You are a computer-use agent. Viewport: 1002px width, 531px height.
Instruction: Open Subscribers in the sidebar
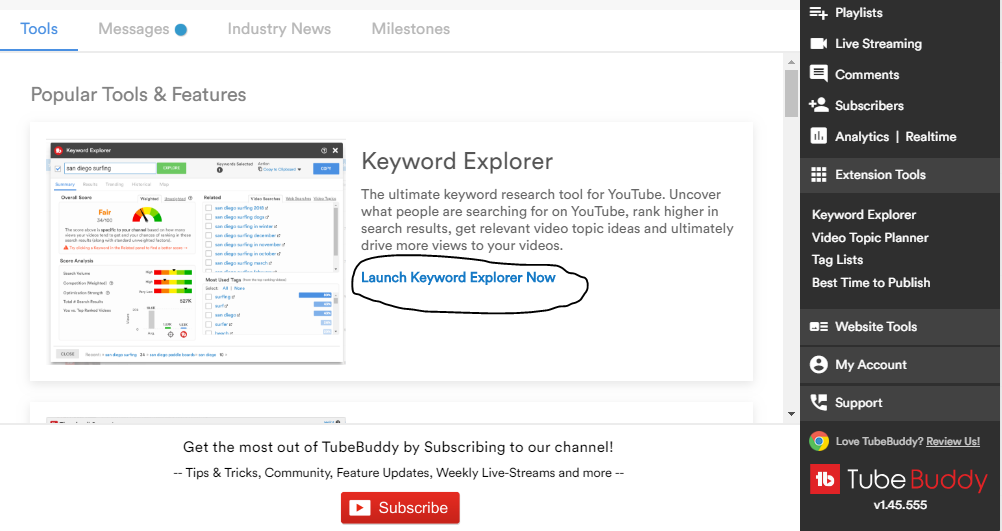point(869,105)
